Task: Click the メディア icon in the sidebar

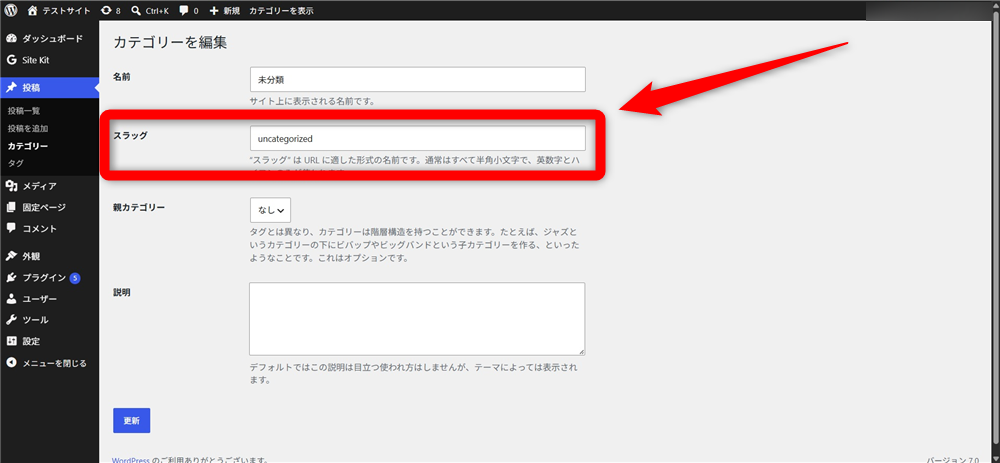Action: point(11,186)
